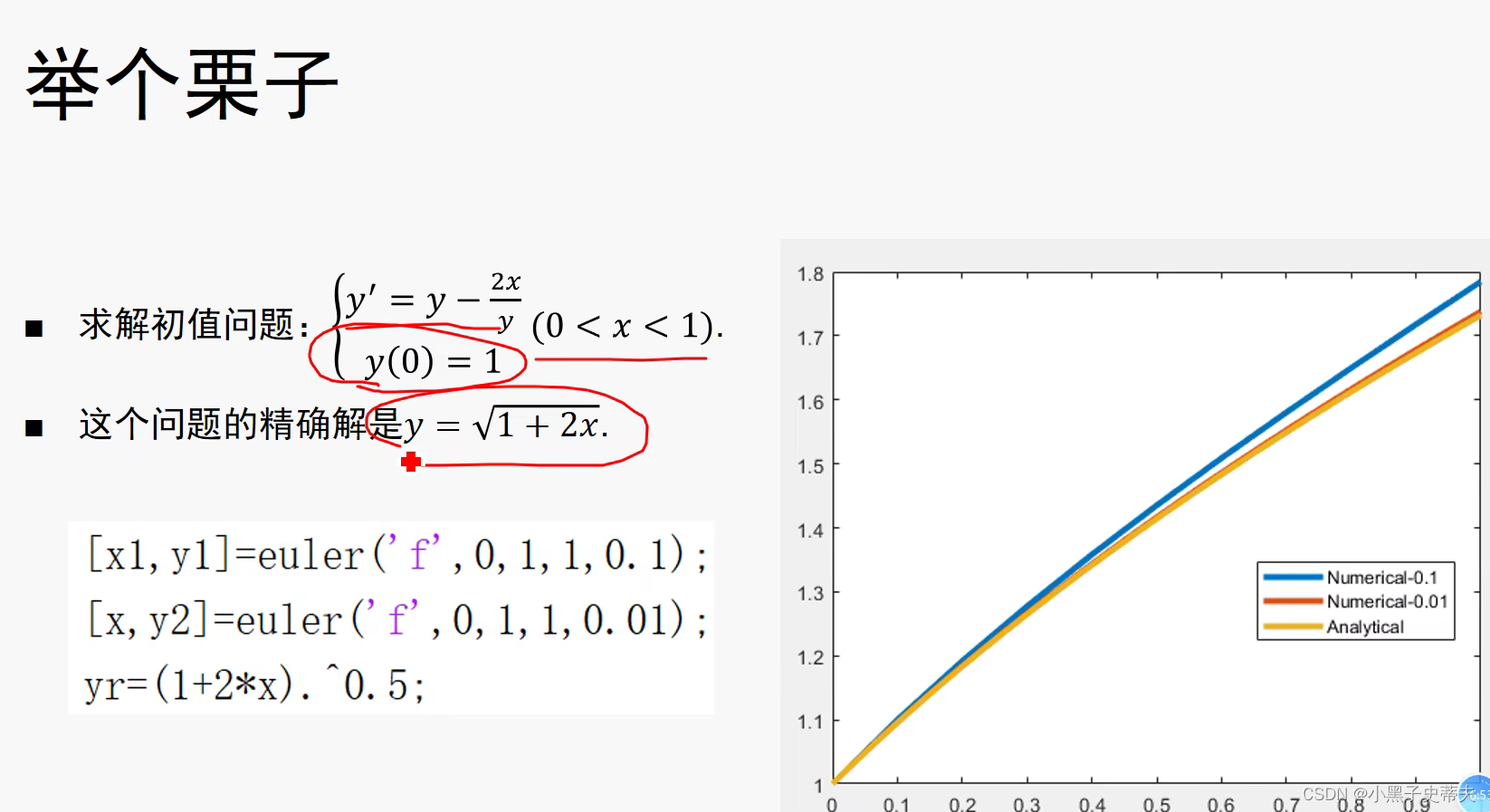The height and width of the screenshot is (812, 1490).
Task: Click y-axis tick label 1.2
Action: click(810, 657)
